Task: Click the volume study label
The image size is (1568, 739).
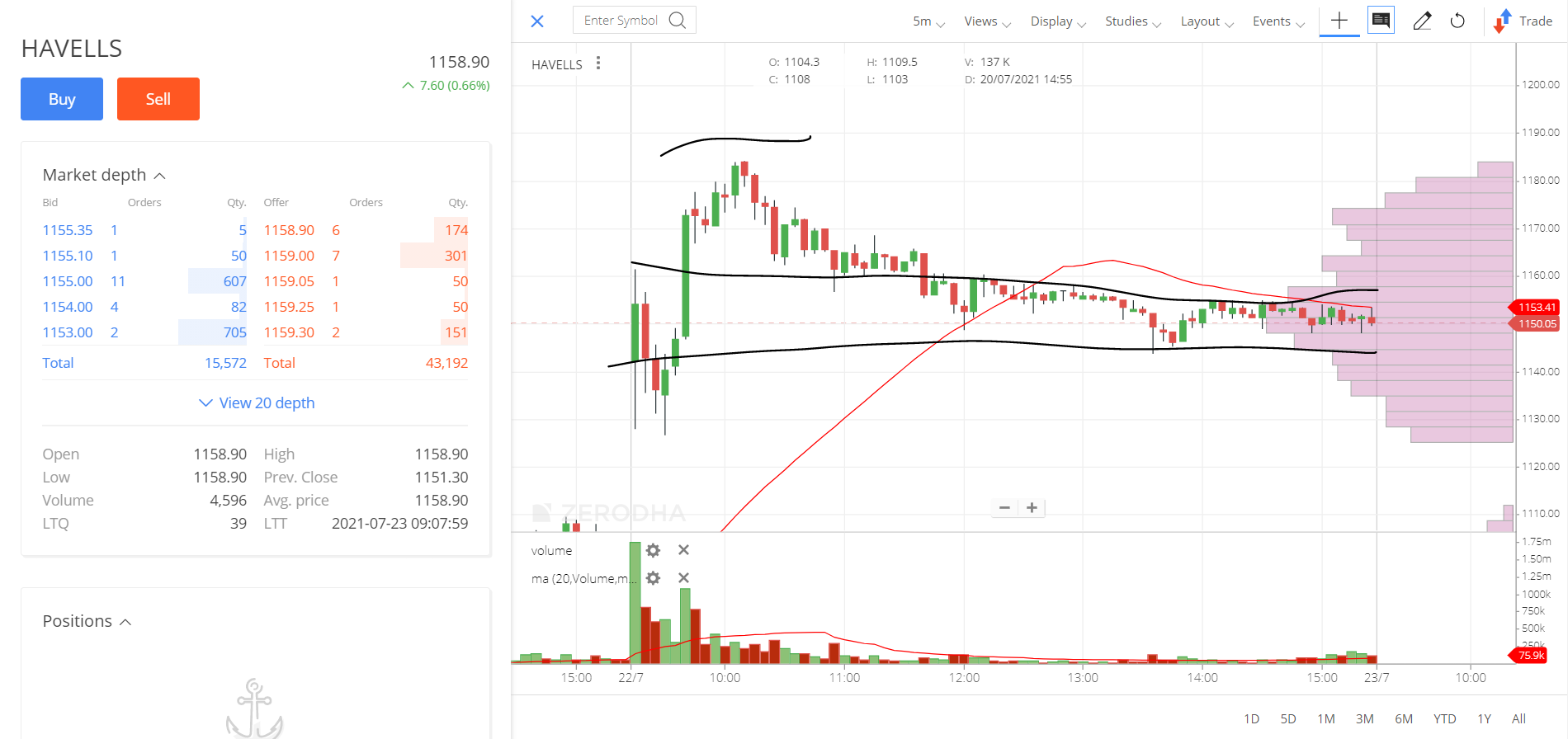Action: click(551, 550)
